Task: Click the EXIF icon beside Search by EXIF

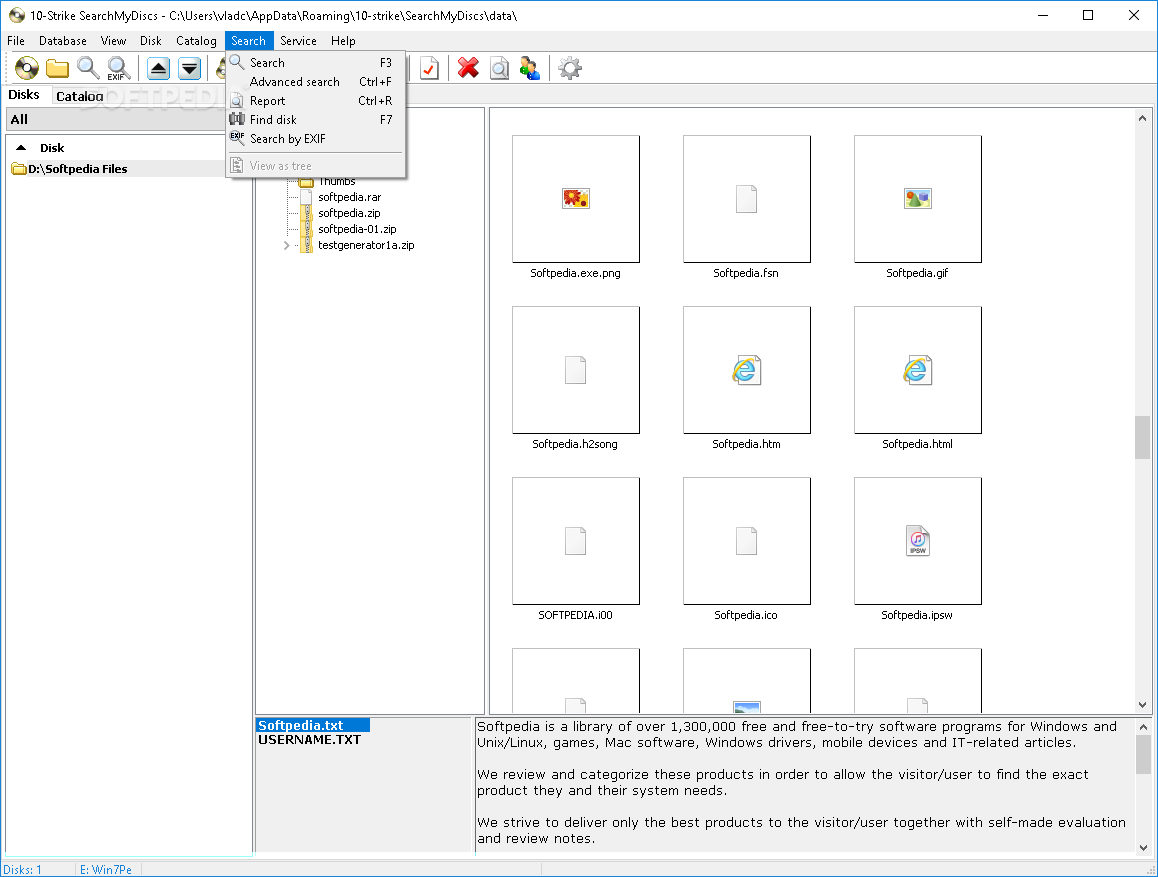Action: coord(237,138)
